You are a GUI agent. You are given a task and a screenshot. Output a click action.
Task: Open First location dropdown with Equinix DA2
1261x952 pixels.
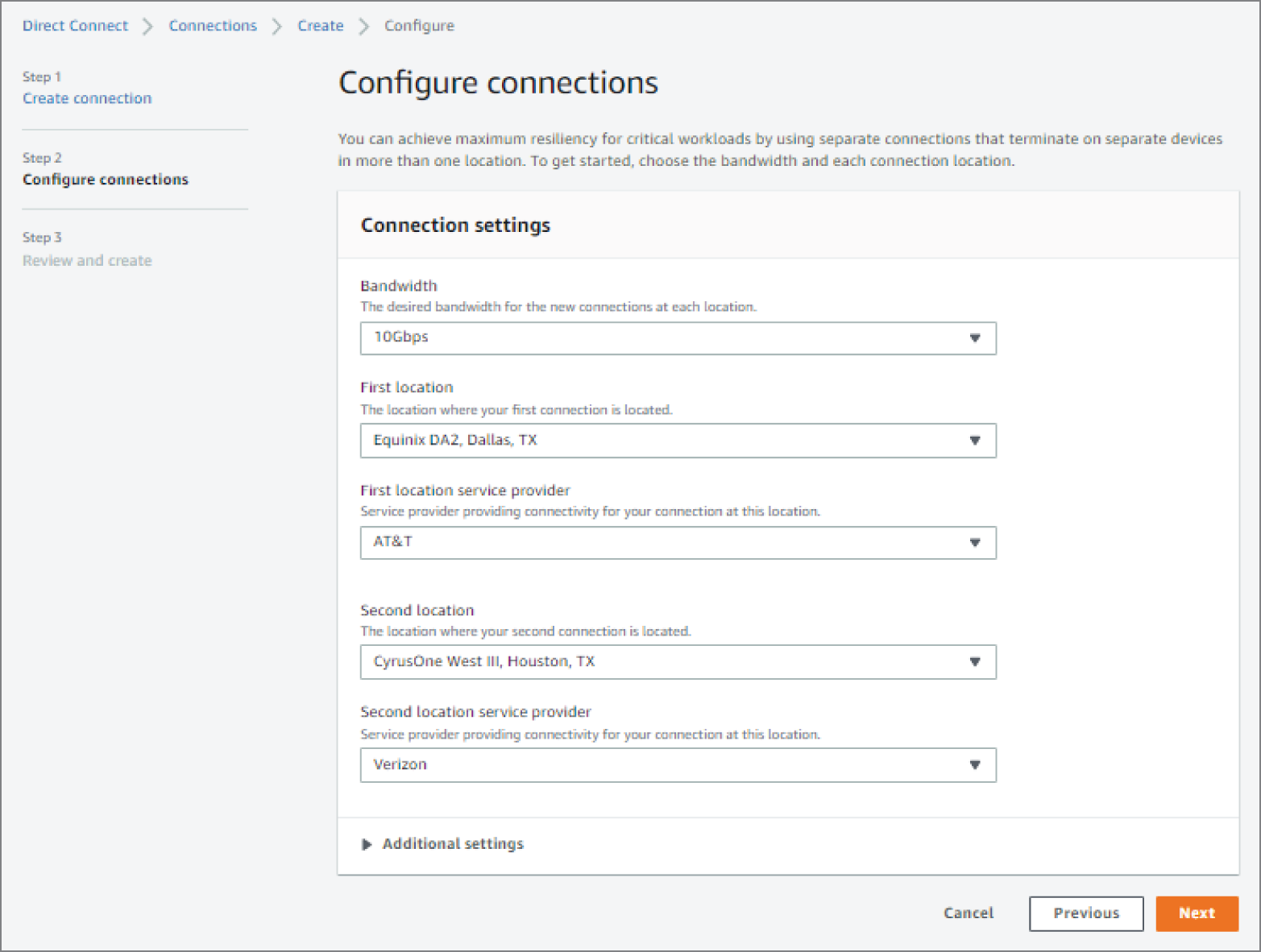tap(678, 441)
